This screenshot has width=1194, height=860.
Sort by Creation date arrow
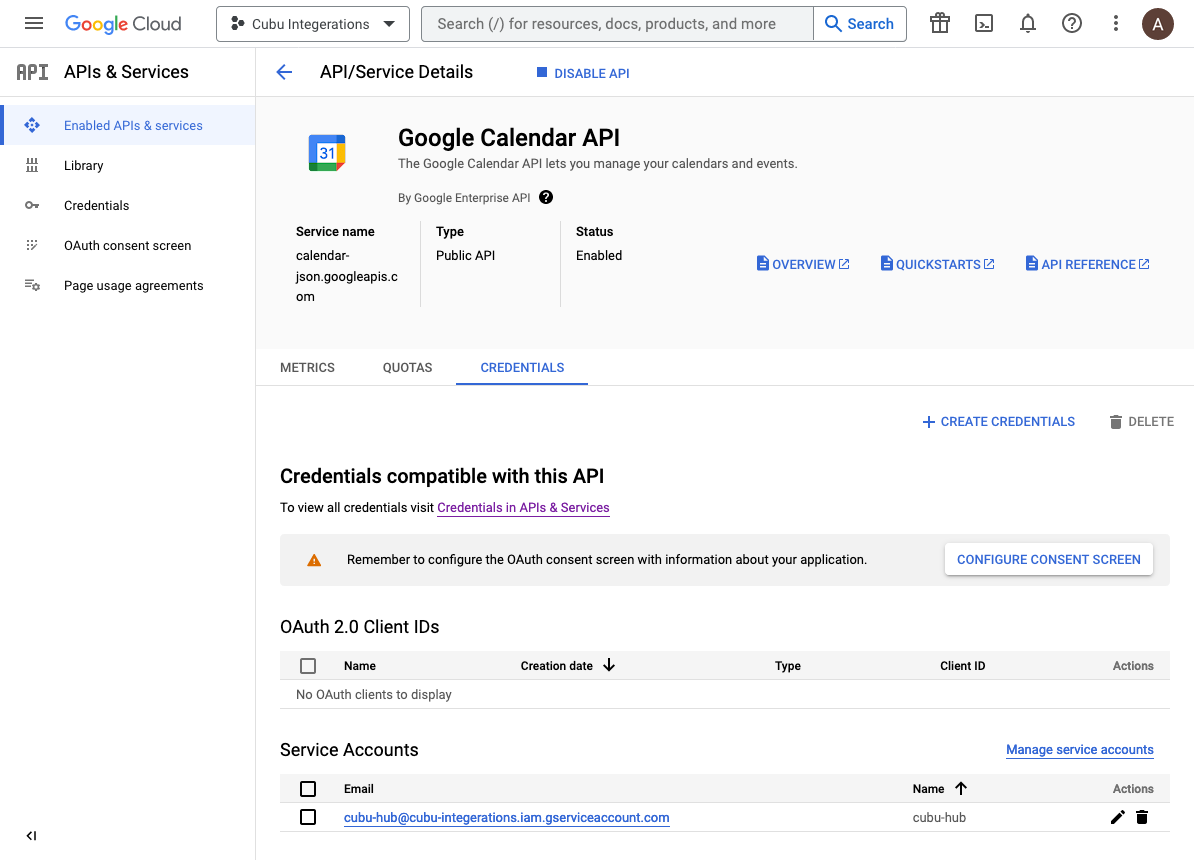[x=608, y=665]
